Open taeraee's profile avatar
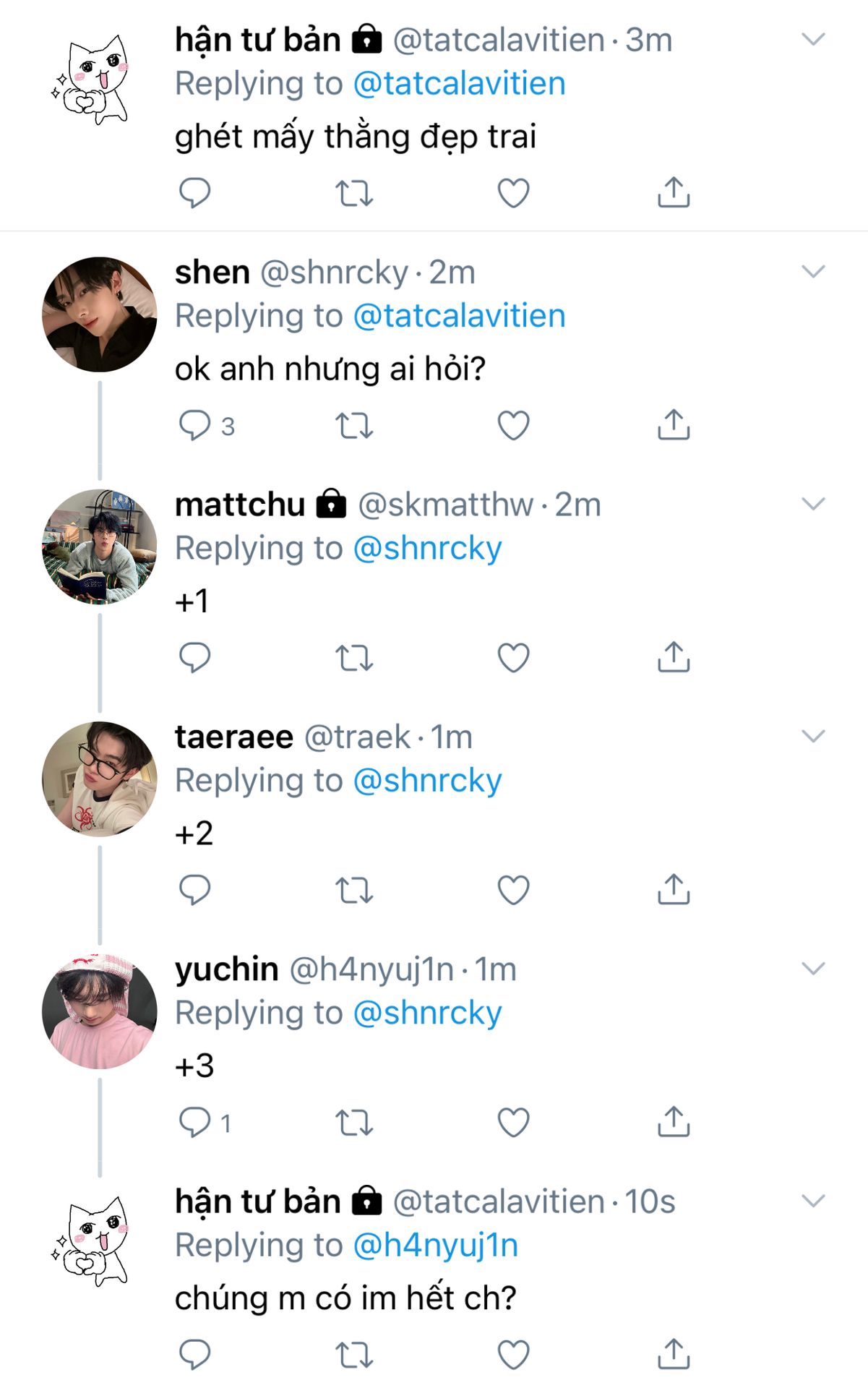Viewport: 868px width, 1388px height. [x=100, y=779]
